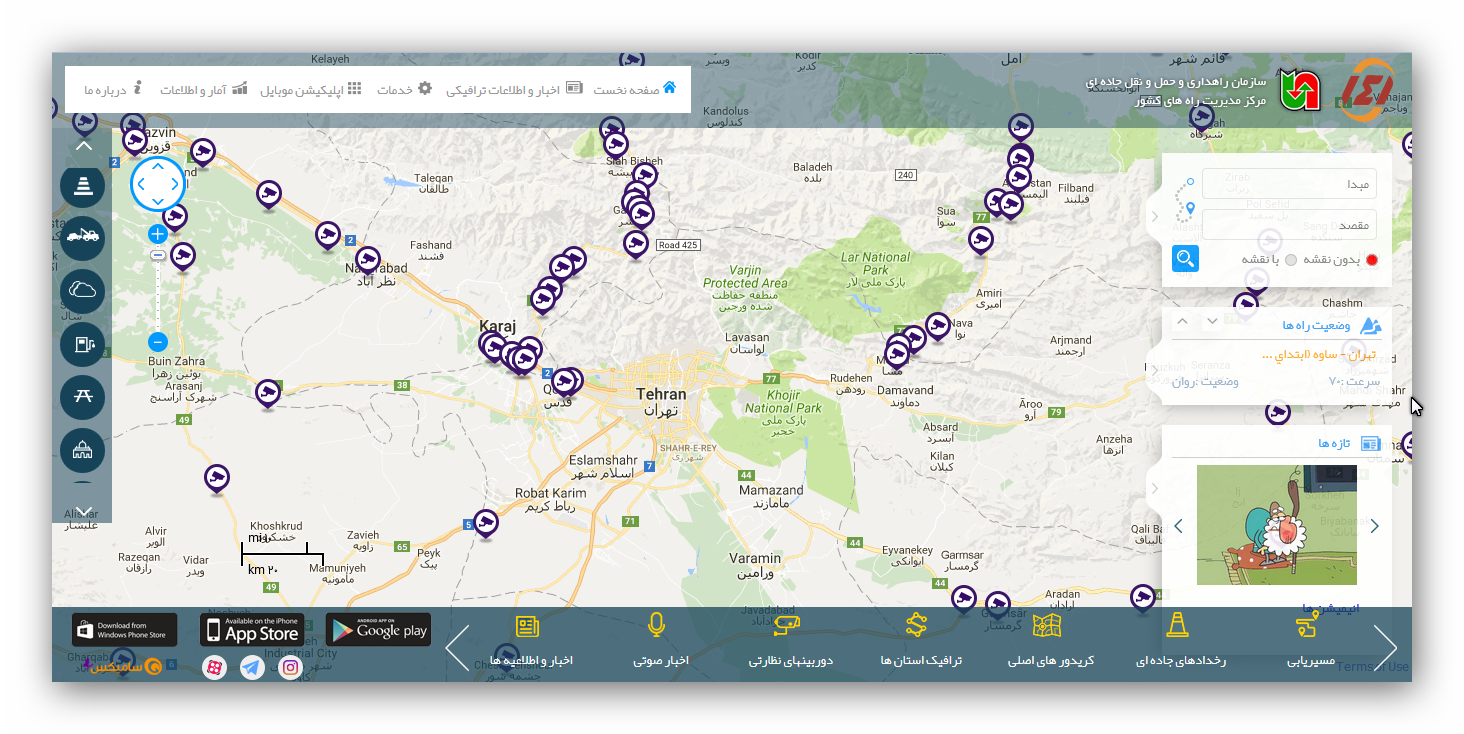Open the Instagram social icon
This screenshot has width=1464, height=734.
[290, 667]
